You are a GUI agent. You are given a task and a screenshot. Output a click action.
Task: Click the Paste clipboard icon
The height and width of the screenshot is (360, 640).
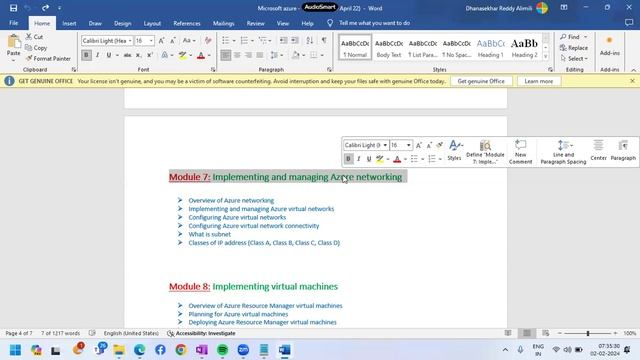point(13,42)
